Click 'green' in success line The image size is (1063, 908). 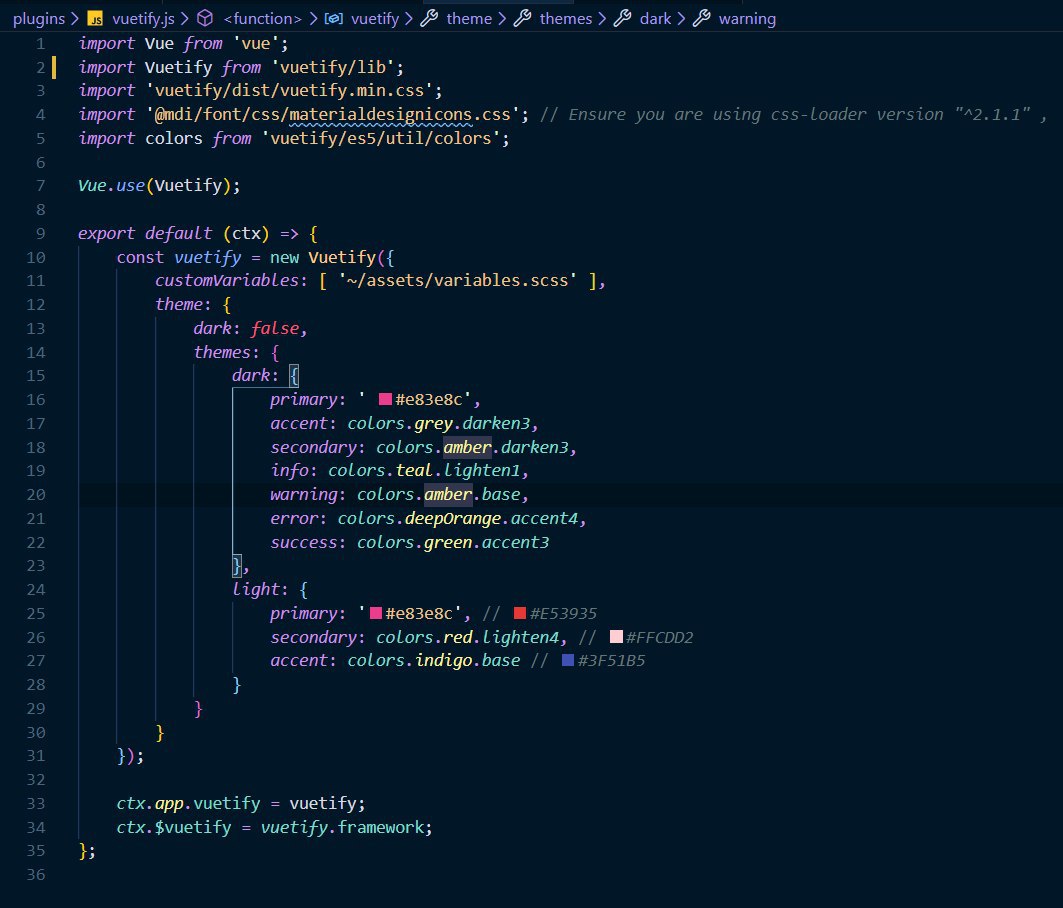[x=448, y=542]
